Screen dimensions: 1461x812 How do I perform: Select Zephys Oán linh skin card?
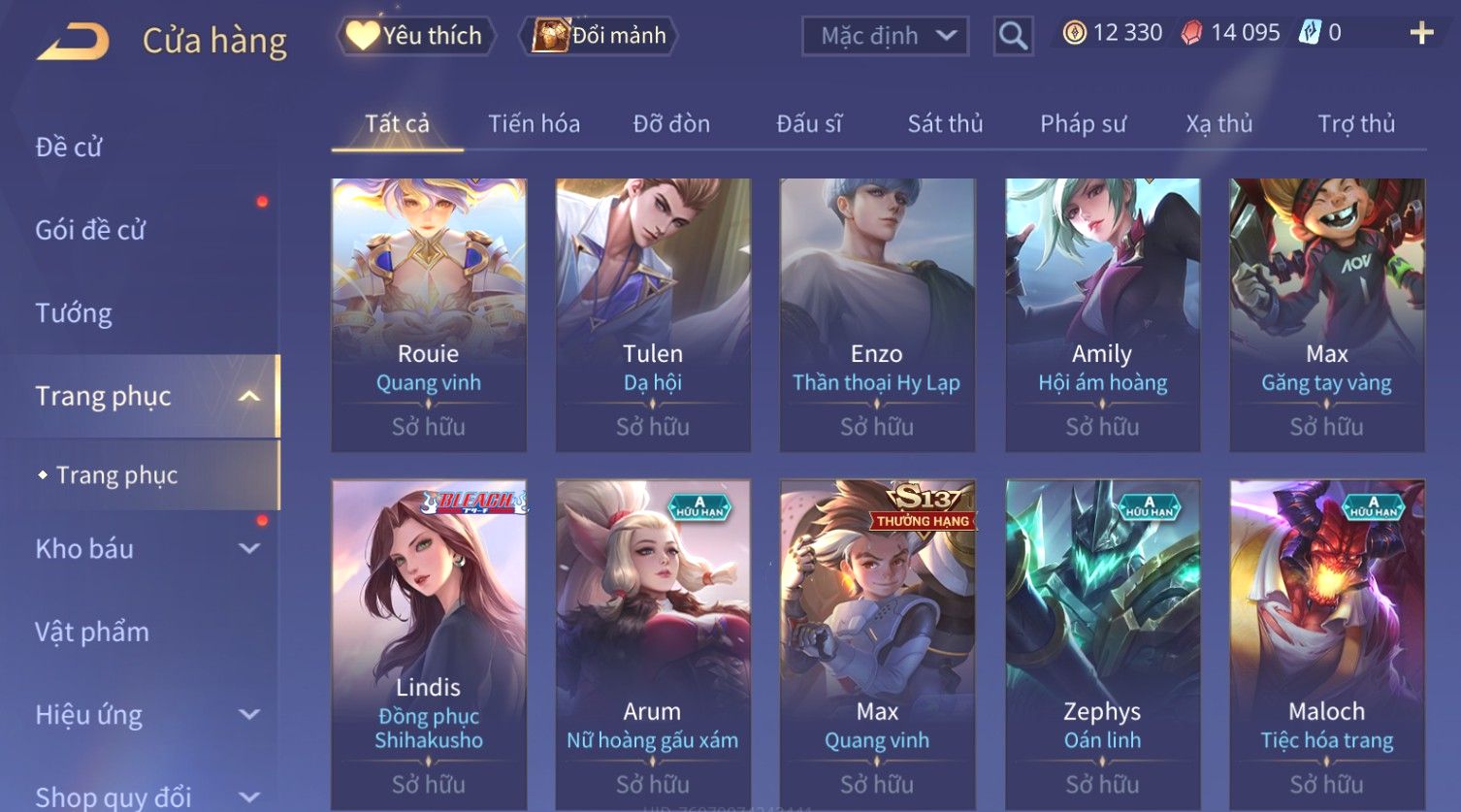tap(1102, 644)
